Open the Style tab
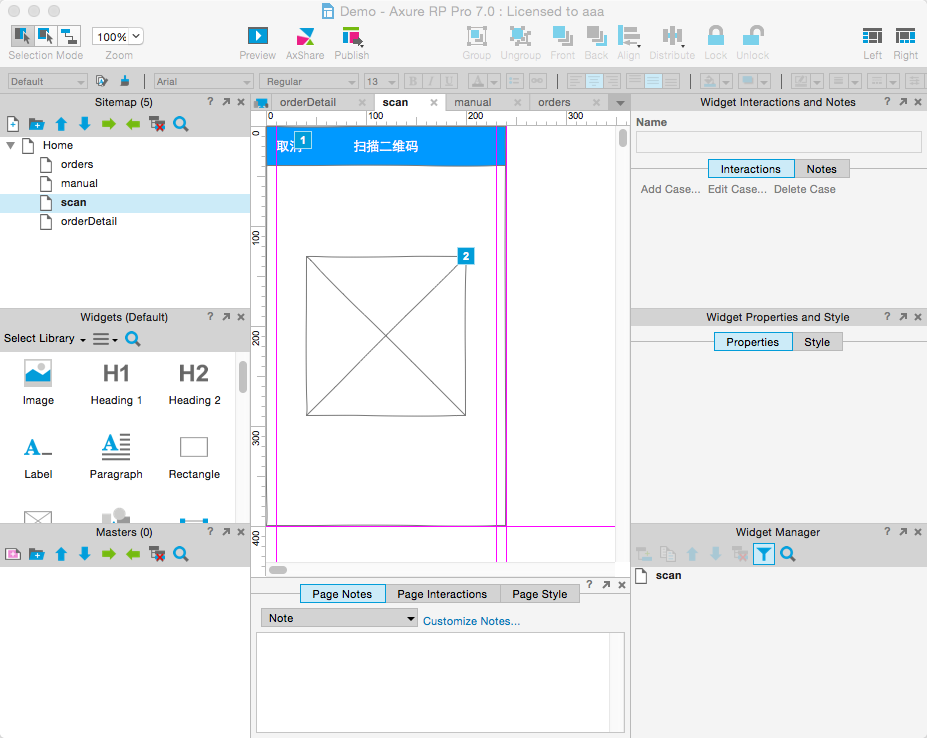Screen dimensions: 927x738 click(x=817, y=342)
